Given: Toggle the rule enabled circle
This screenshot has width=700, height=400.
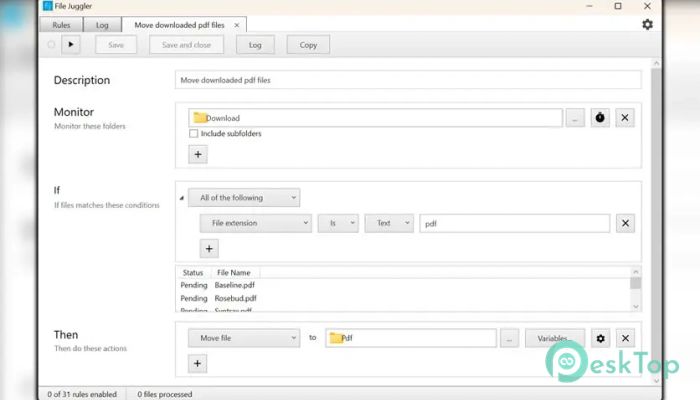Looking at the screenshot, I should (x=51, y=45).
